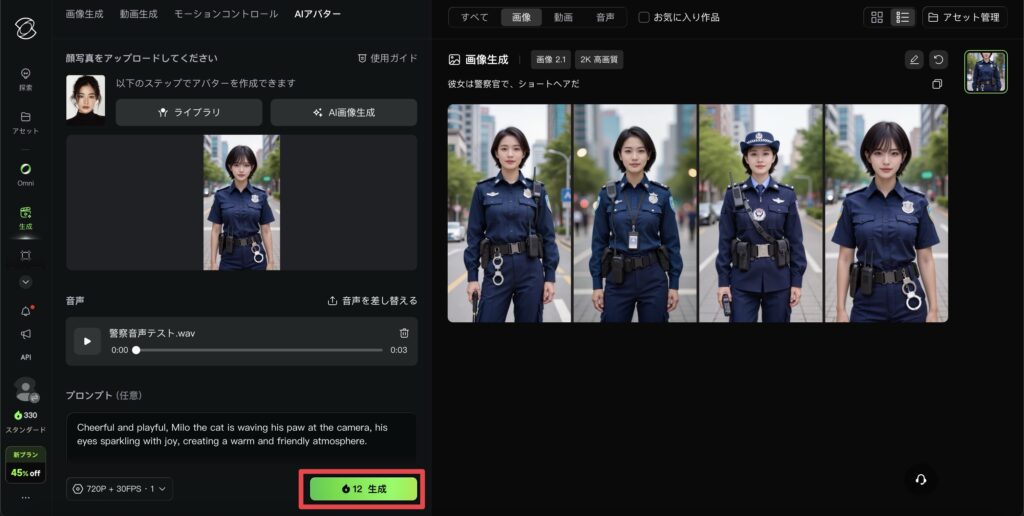1024x516 pixels.
Task: Select the 動画 filter tab
Action: pos(564,17)
